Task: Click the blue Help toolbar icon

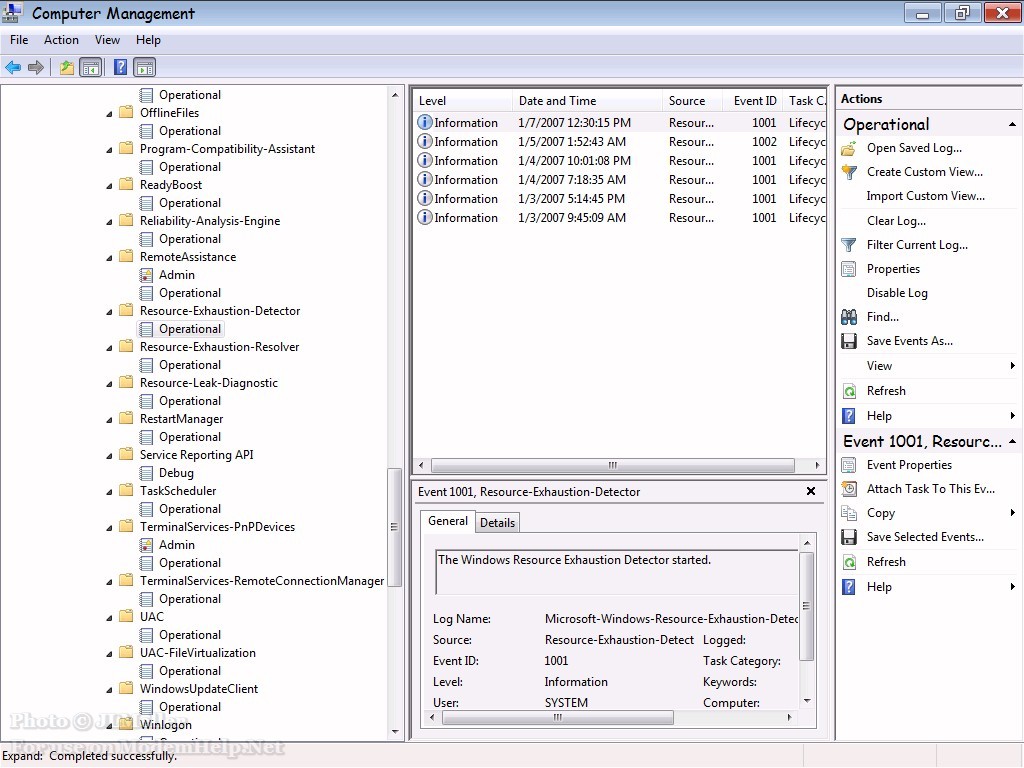Action: pyautogui.click(x=120, y=67)
